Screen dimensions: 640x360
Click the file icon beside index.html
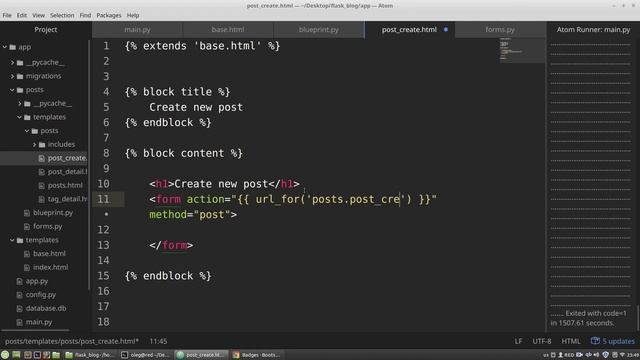(27, 267)
